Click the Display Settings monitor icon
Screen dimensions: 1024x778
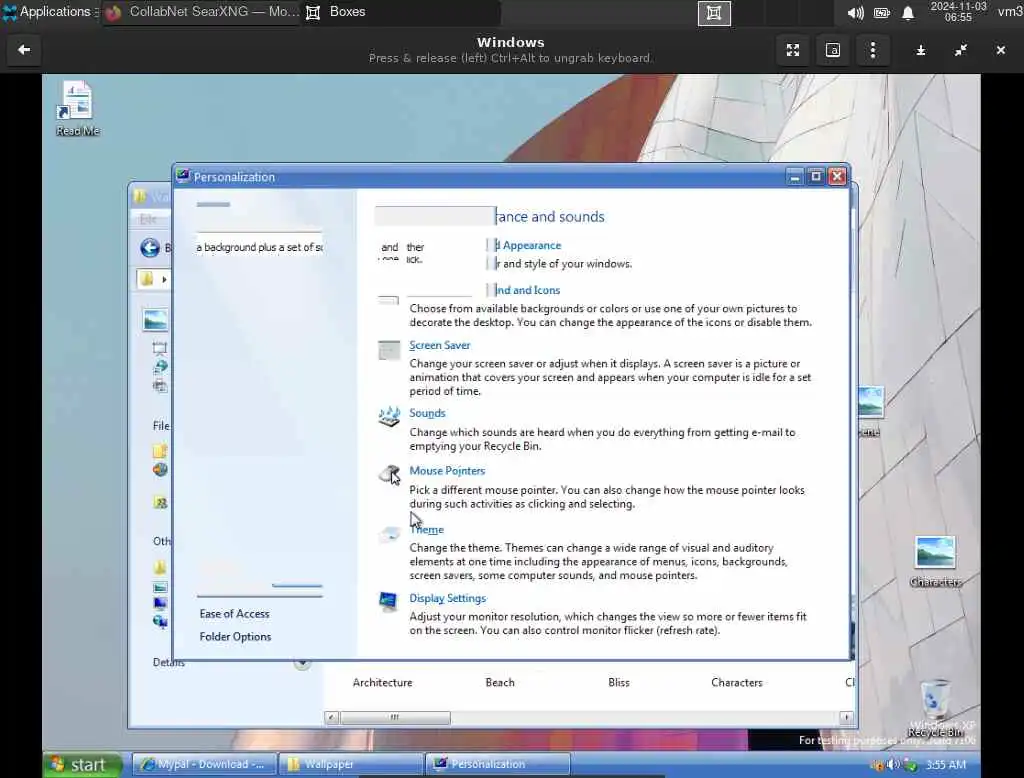click(x=388, y=601)
